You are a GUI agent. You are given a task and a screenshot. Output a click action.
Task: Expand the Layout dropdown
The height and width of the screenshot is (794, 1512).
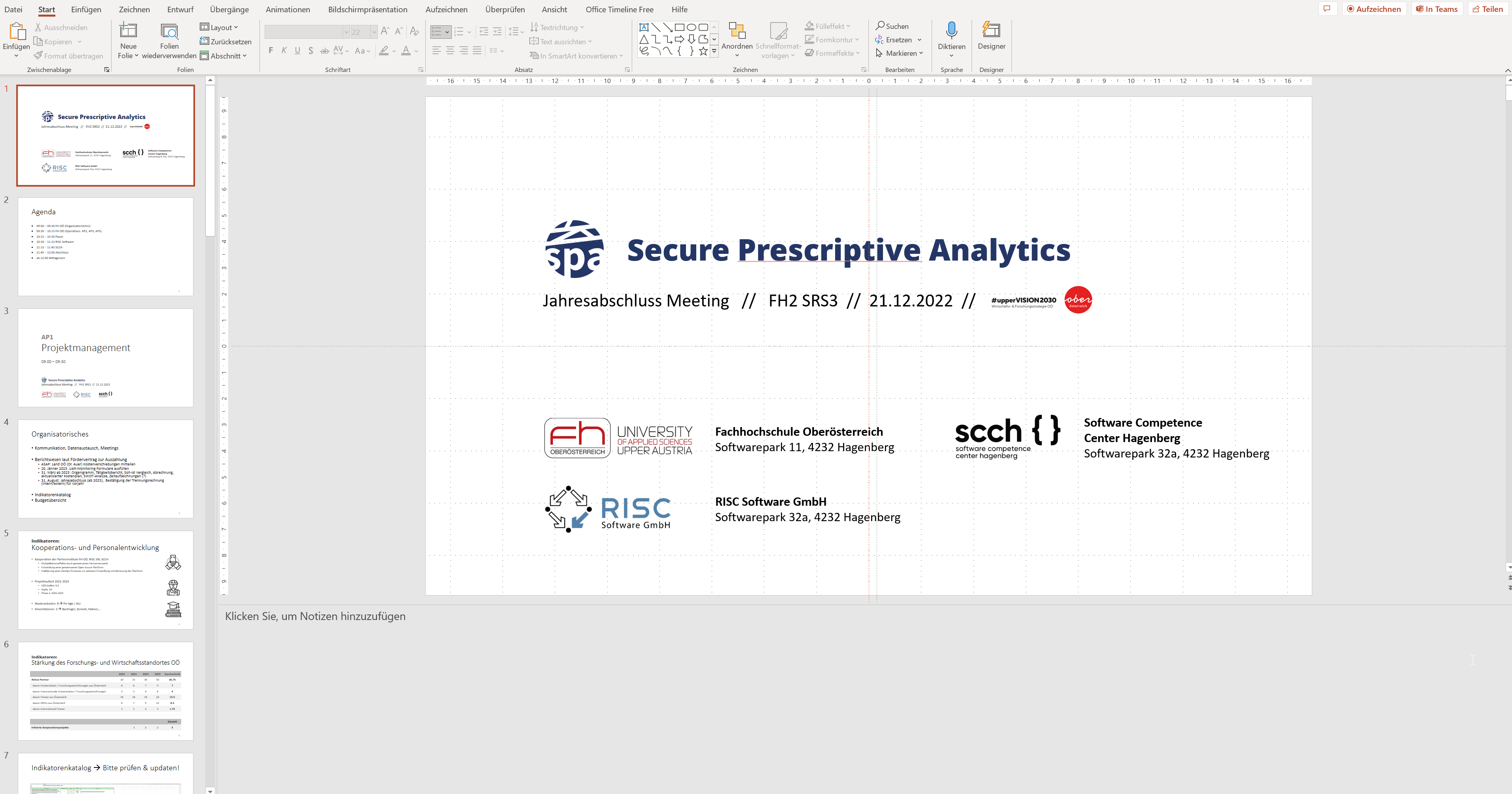(219, 27)
